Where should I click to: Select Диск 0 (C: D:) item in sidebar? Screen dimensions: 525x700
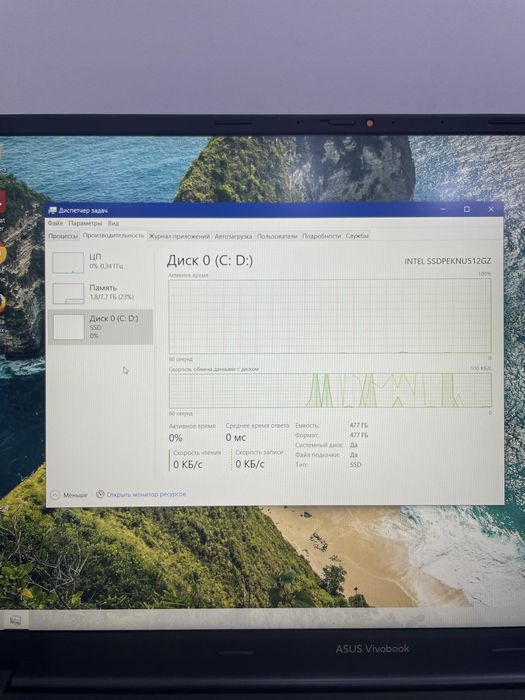tap(100, 327)
